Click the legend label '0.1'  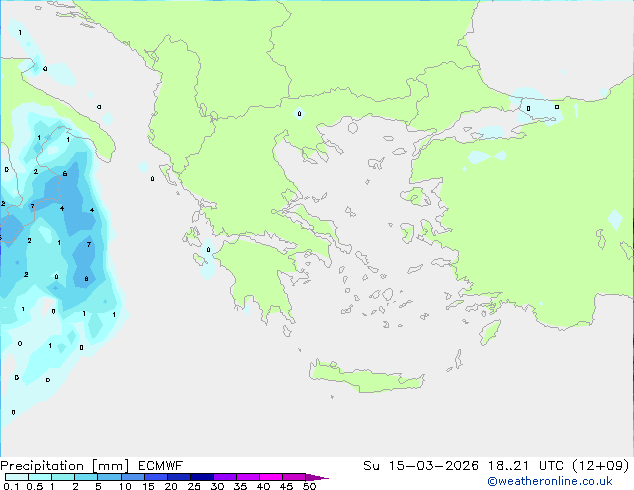pos(11,486)
